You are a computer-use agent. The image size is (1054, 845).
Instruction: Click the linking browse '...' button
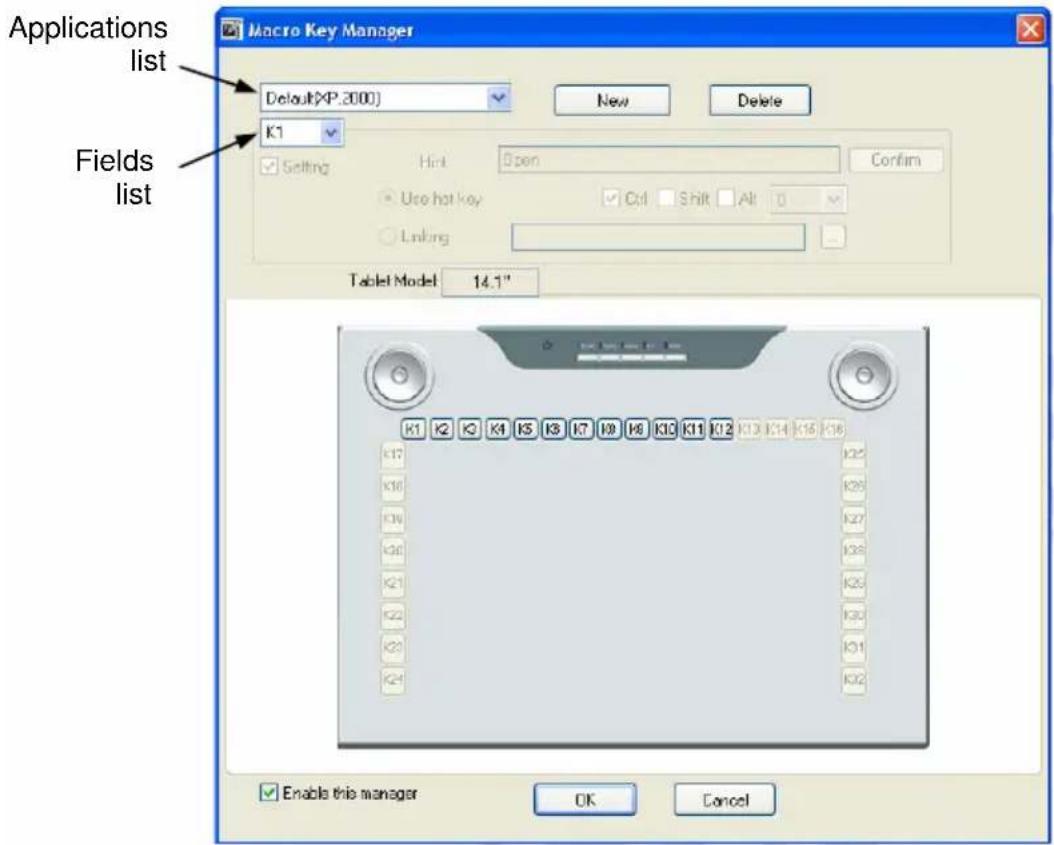[833, 237]
